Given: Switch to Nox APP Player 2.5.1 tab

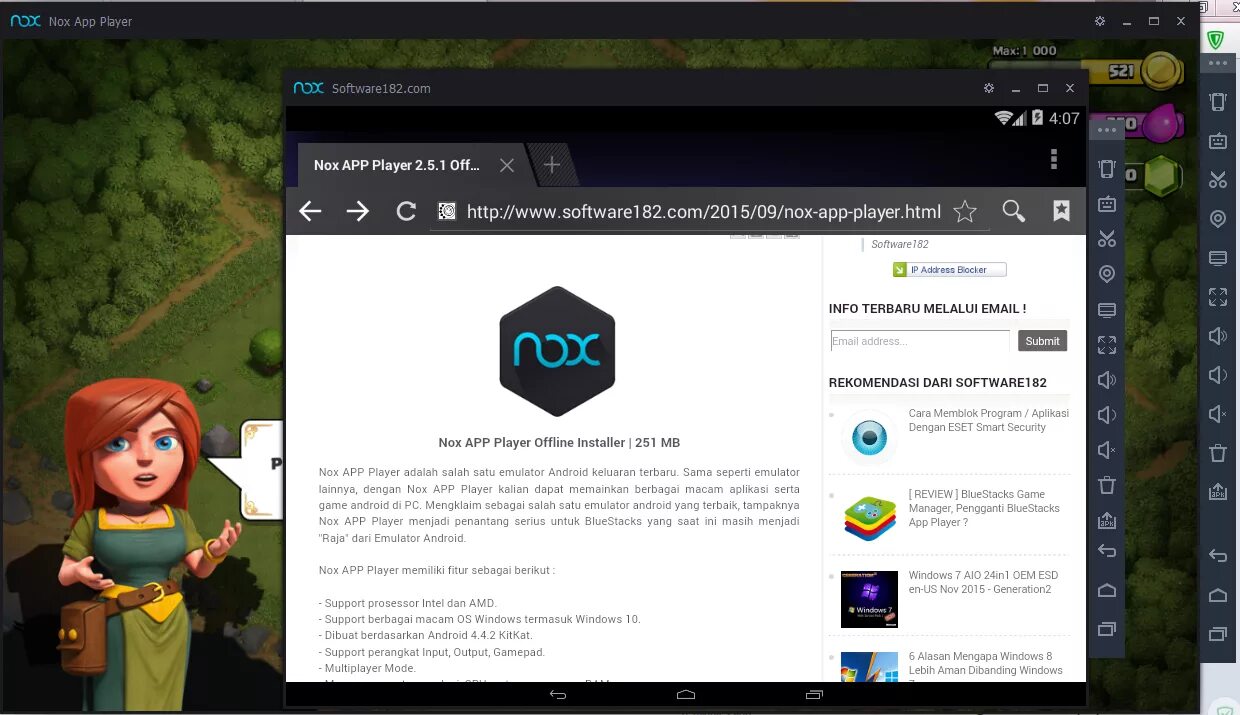Looking at the screenshot, I should pos(397,165).
